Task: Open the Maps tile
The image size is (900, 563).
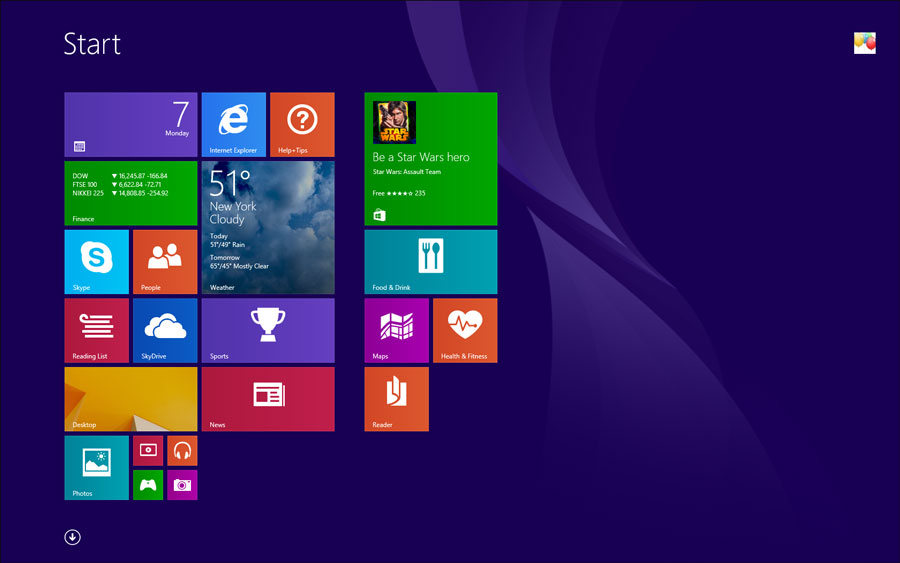Action: click(397, 331)
